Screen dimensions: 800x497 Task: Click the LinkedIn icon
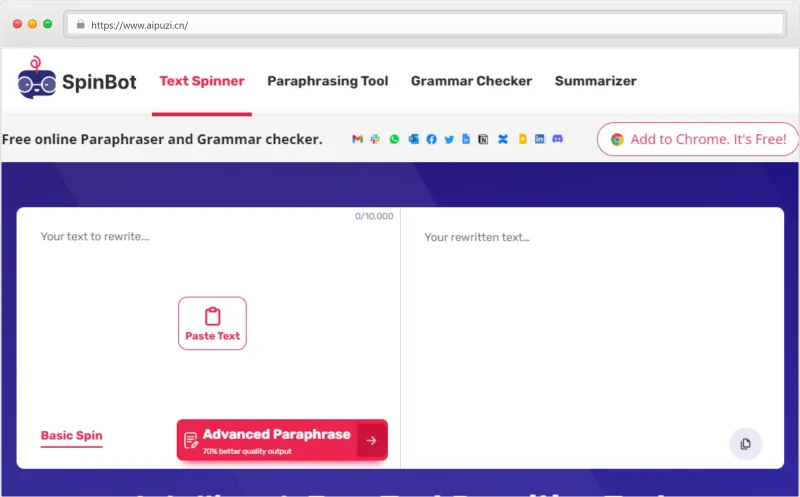point(540,139)
